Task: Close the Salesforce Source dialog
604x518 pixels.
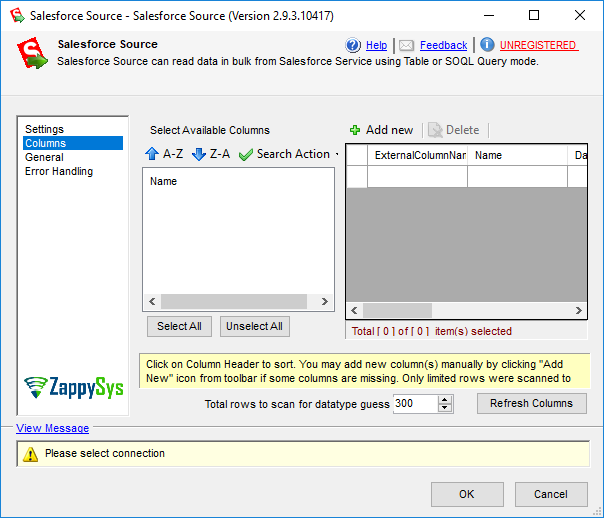Action: click(x=580, y=15)
